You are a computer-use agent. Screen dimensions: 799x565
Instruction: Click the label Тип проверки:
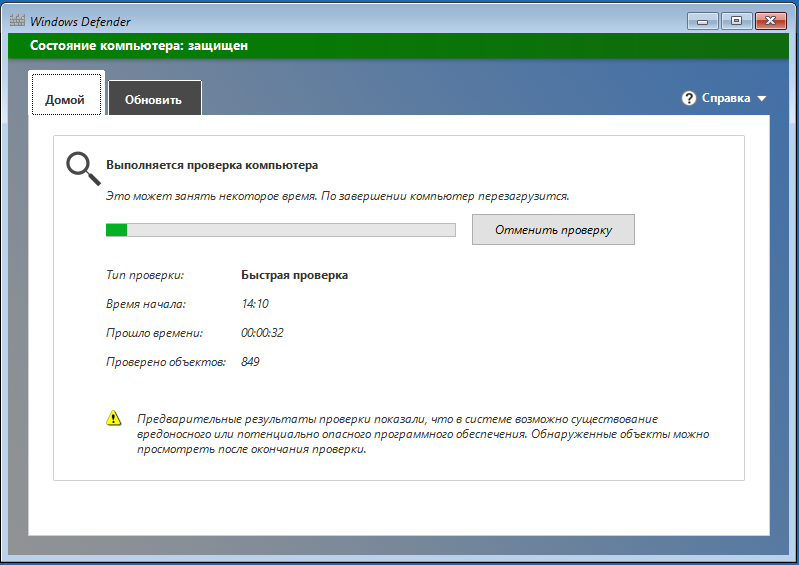145,275
